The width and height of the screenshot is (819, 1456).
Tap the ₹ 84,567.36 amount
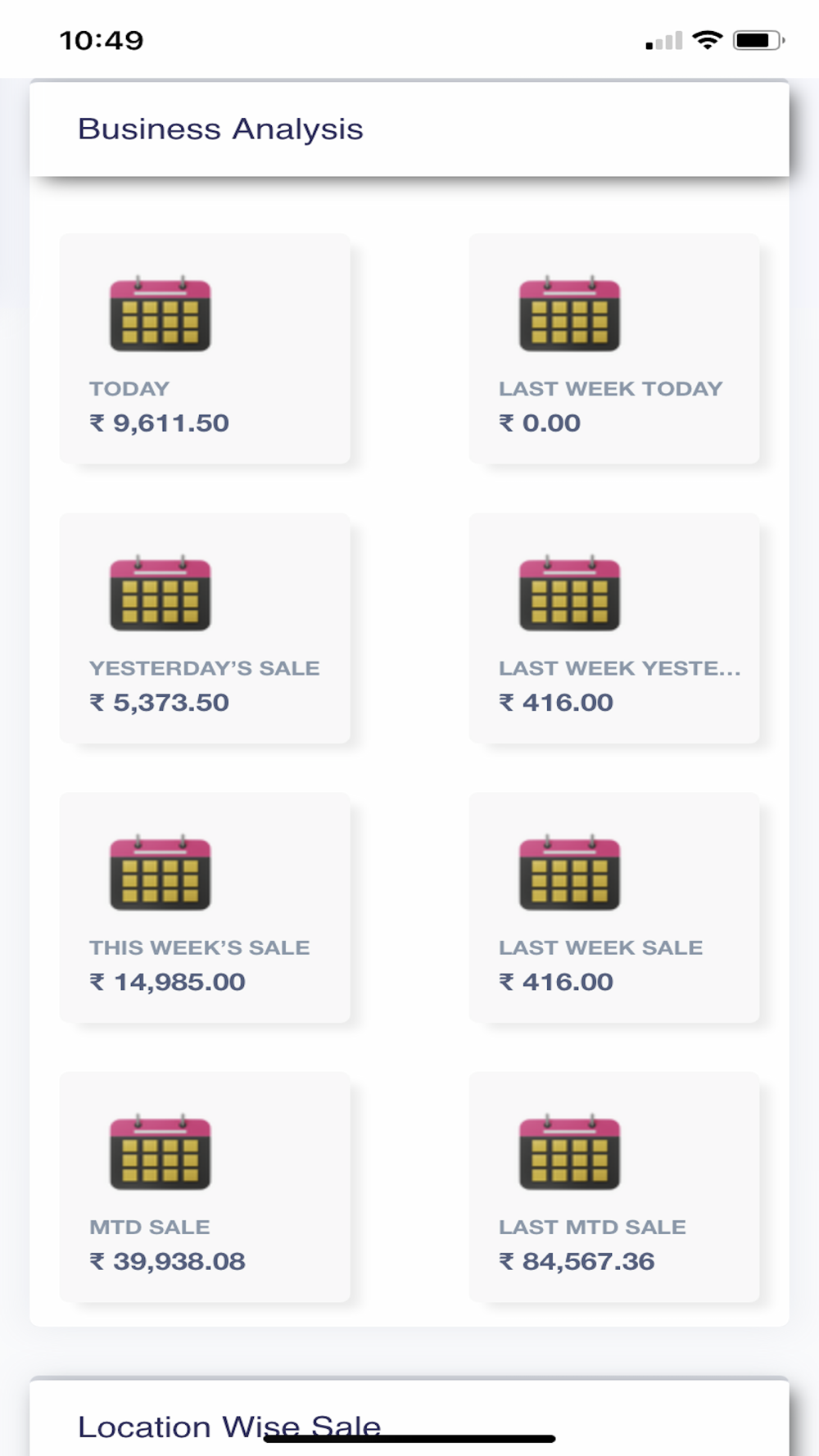[577, 1261]
